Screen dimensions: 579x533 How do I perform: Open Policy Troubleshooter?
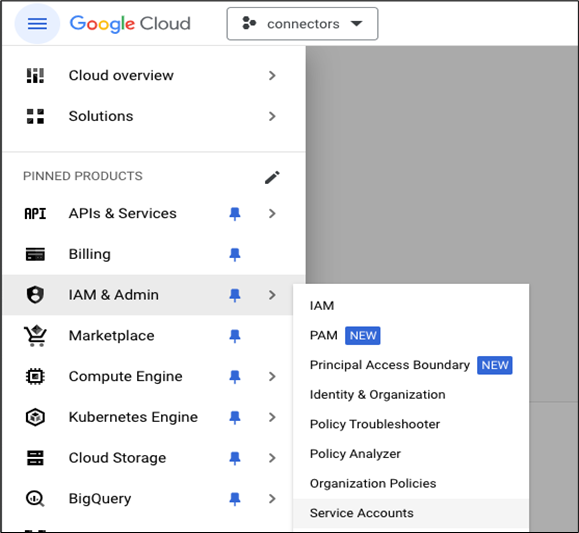pyautogui.click(x=375, y=424)
